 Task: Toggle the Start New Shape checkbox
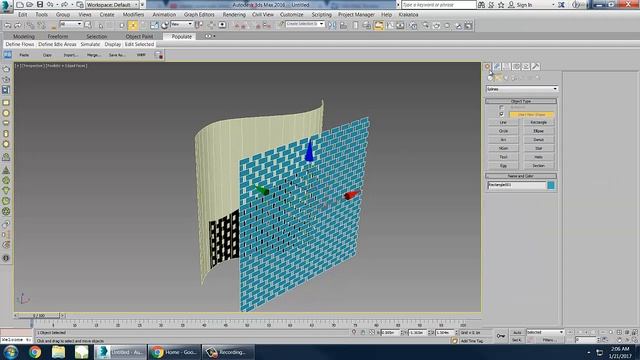[501, 114]
